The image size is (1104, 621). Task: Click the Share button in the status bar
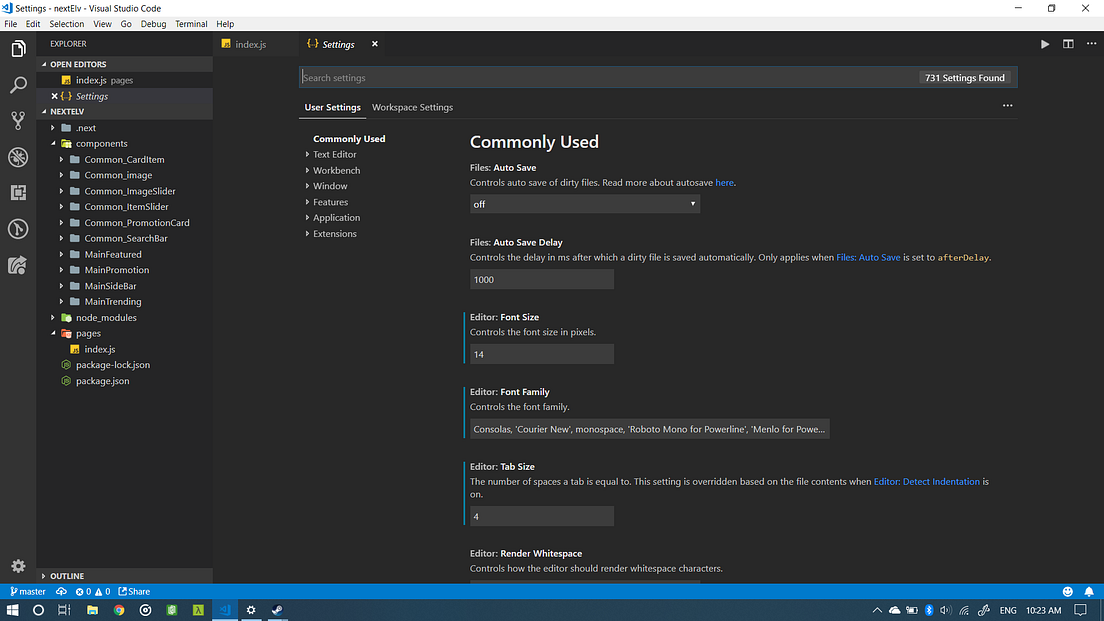click(x=134, y=591)
